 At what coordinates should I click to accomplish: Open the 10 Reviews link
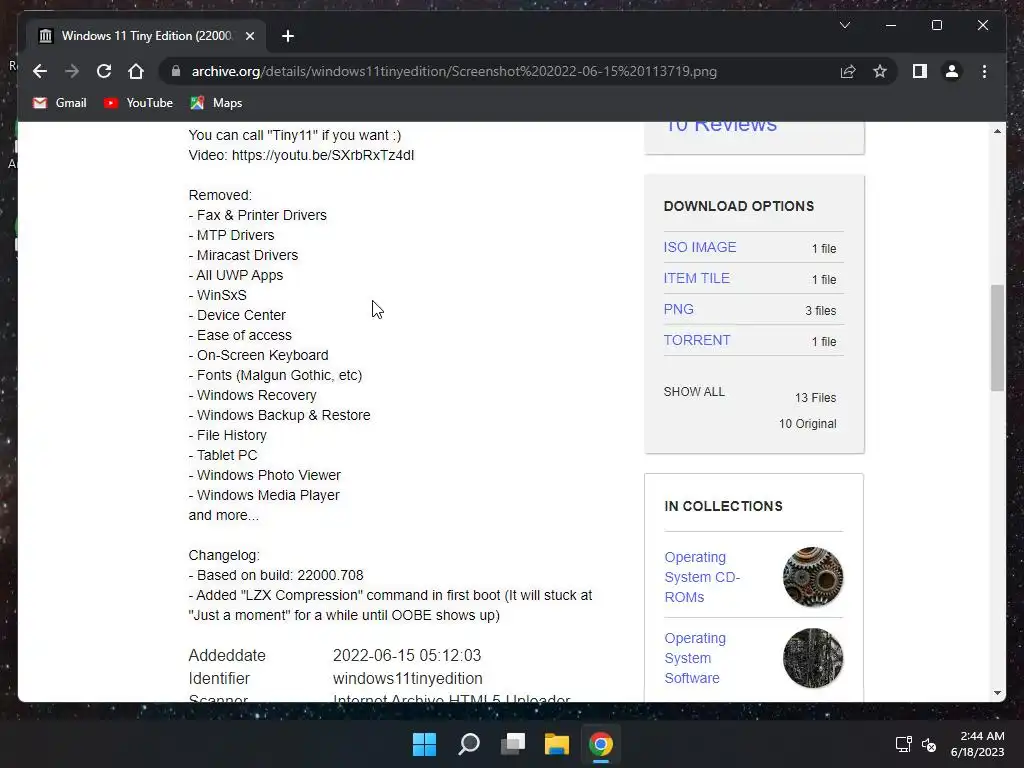point(721,125)
